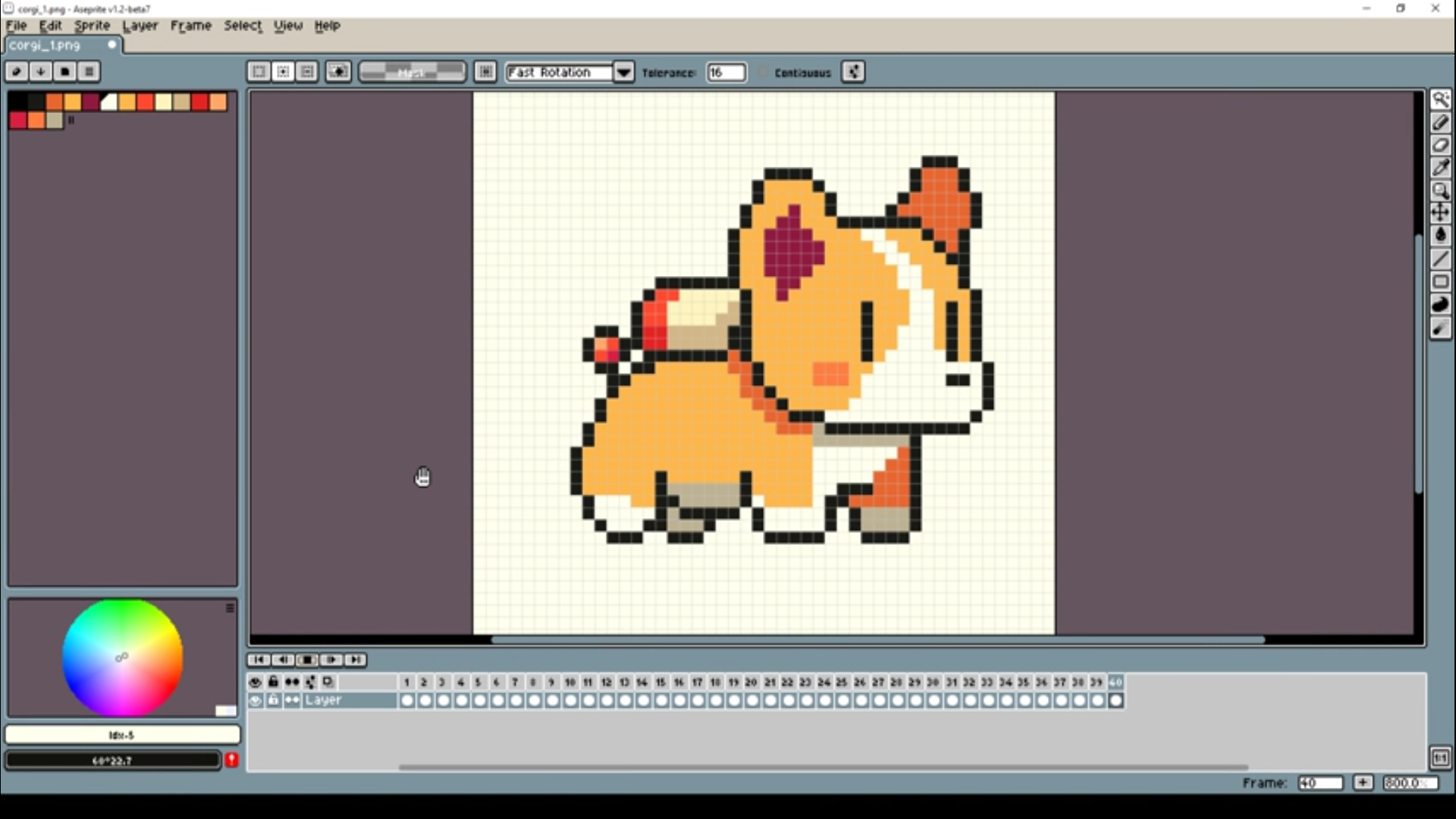Open the Layer menu
1456x819 pixels.
tap(140, 26)
